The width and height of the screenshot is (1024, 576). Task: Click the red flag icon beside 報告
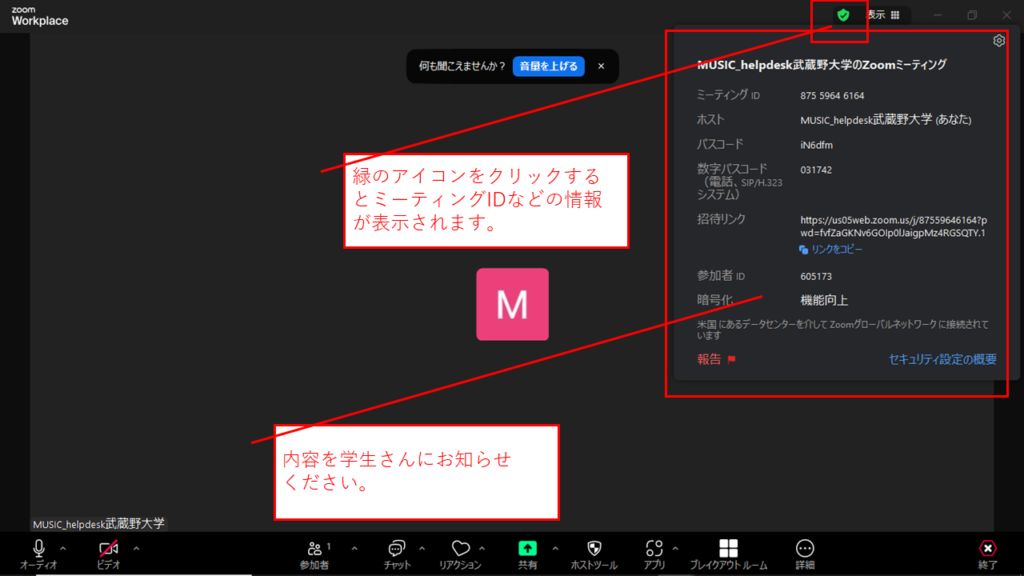pos(731,359)
